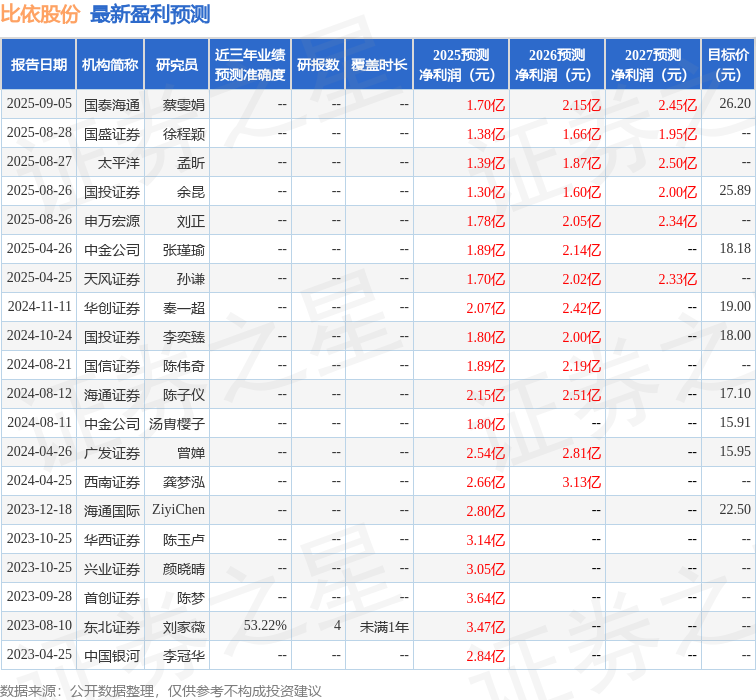Click researcher 蔡雯娟
The width and height of the screenshot is (756, 700).
(184, 105)
